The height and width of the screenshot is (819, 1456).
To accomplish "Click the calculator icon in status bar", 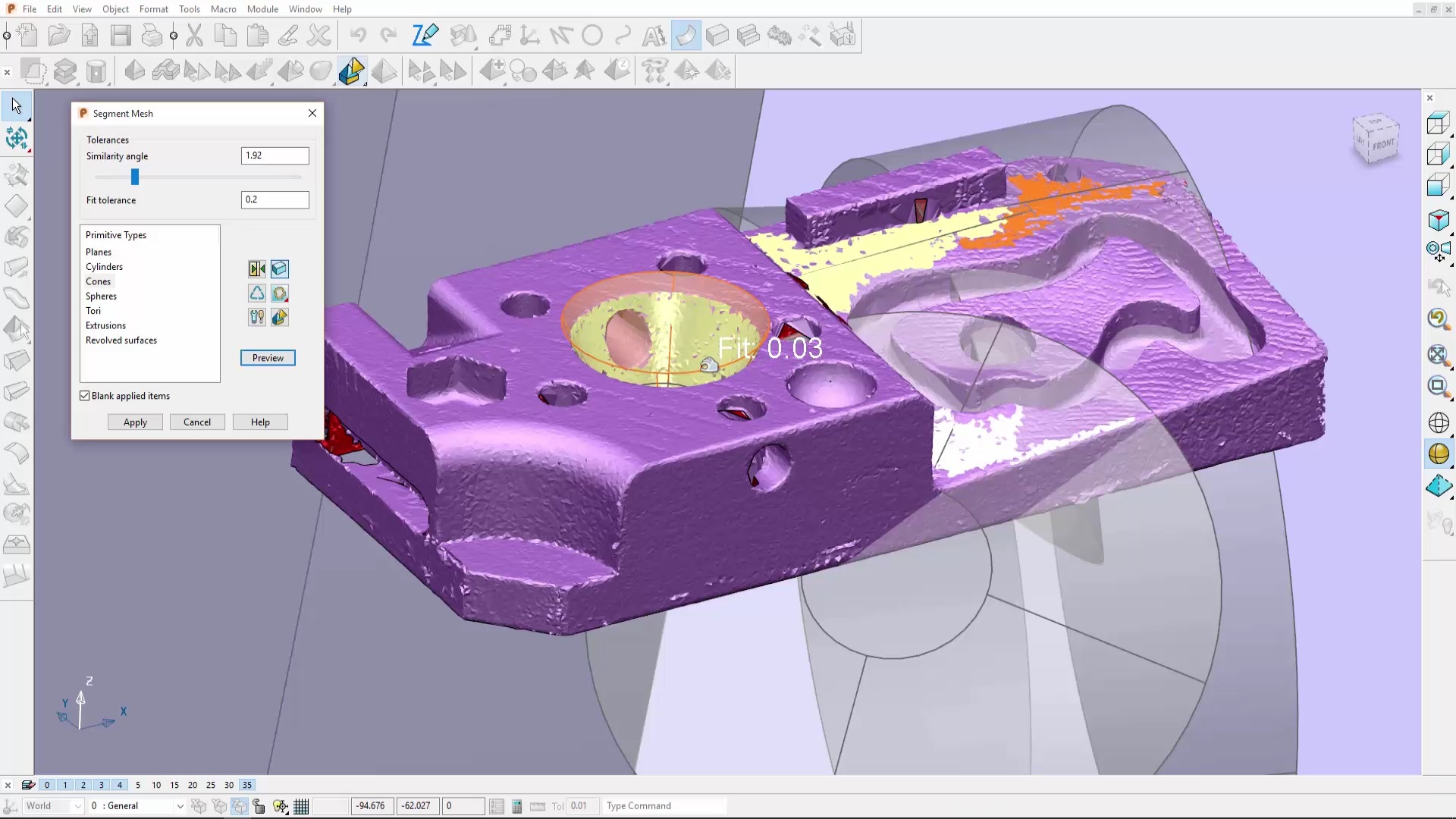I will tap(517, 806).
